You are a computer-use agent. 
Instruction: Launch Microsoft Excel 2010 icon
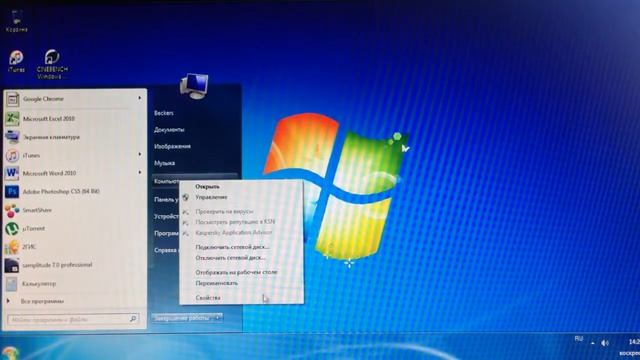click(x=12, y=118)
